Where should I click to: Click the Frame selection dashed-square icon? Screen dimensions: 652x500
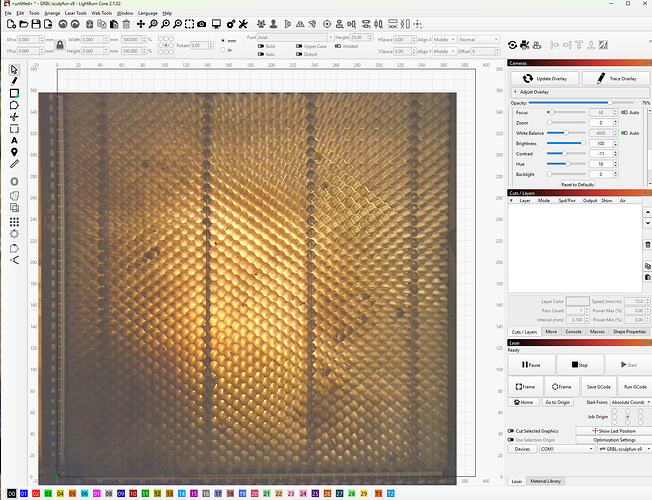(190, 24)
